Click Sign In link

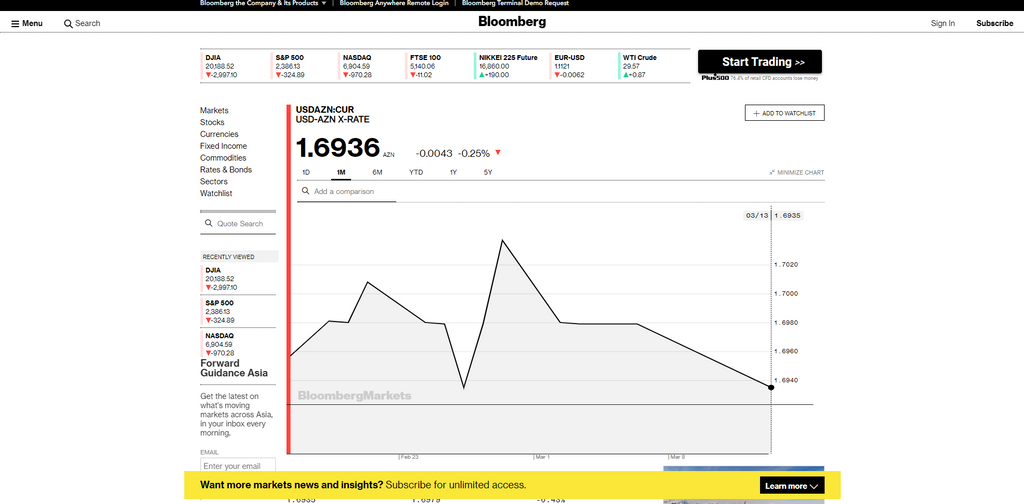942,24
